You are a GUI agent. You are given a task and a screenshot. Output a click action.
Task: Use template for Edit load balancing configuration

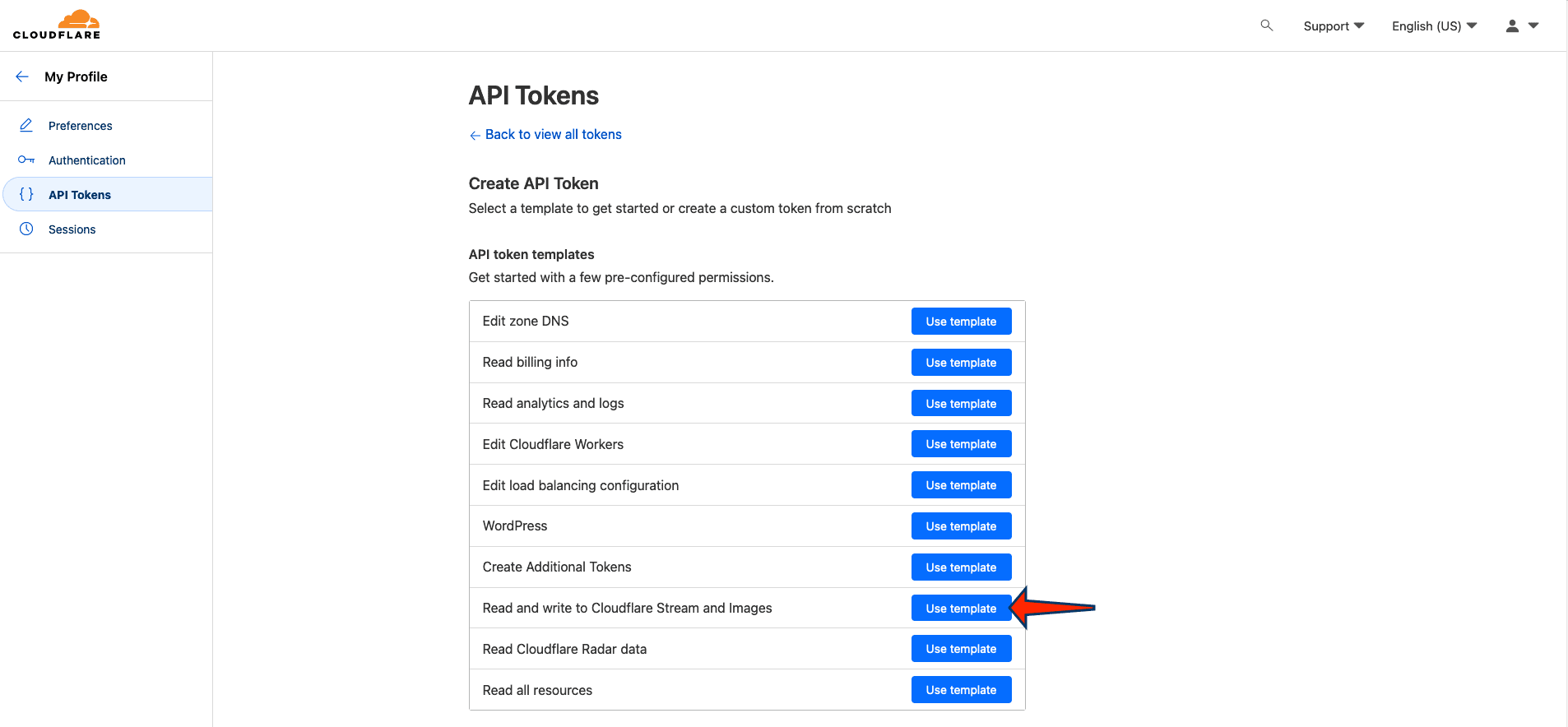tap(961, 485)
